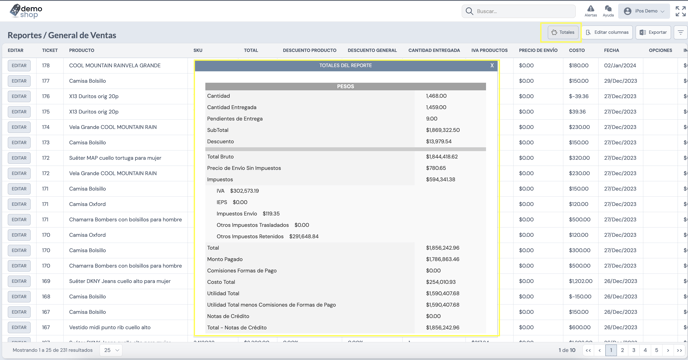Sort by COSTO column header

coord(577,50)
